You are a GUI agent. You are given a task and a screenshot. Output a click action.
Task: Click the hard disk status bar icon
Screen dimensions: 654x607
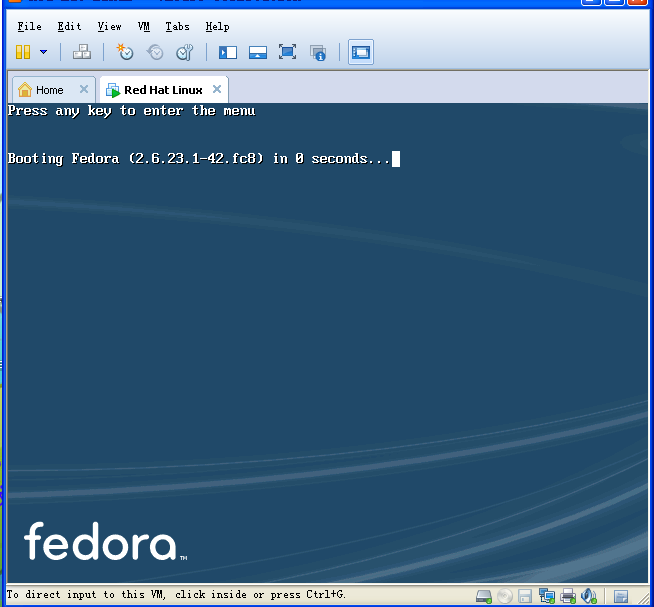(x=484, y=596)
